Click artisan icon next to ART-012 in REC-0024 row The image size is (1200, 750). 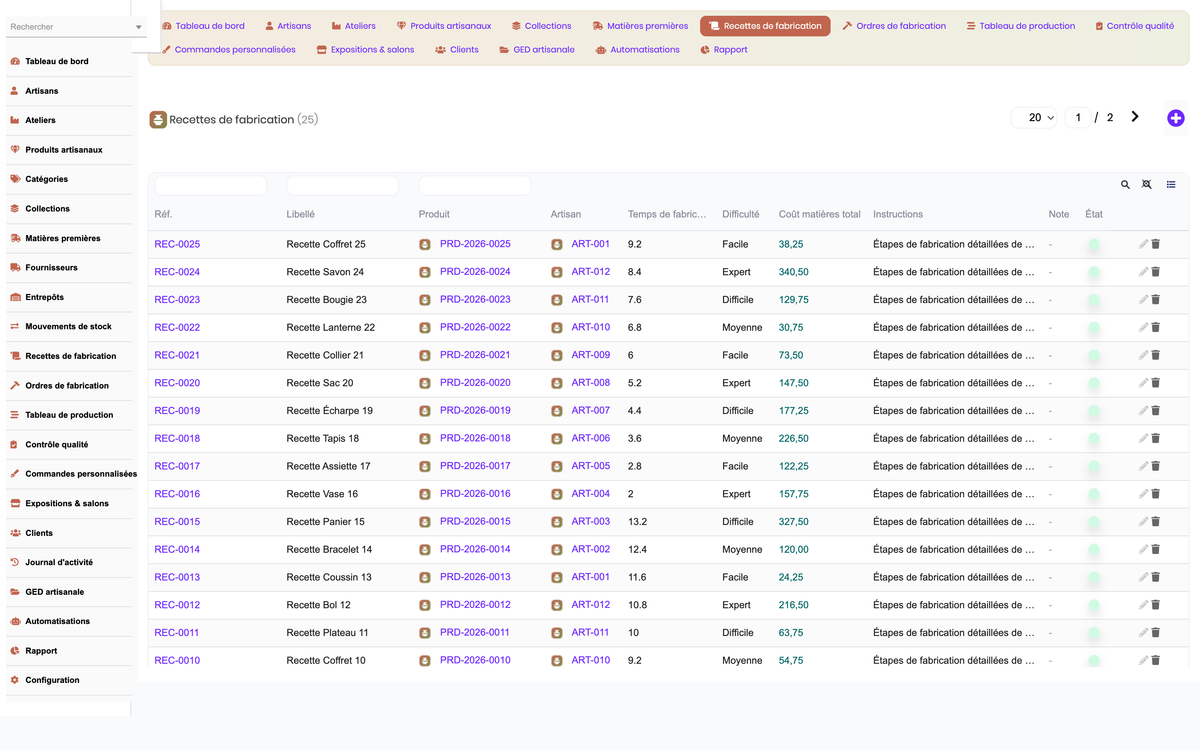[557, 272]
